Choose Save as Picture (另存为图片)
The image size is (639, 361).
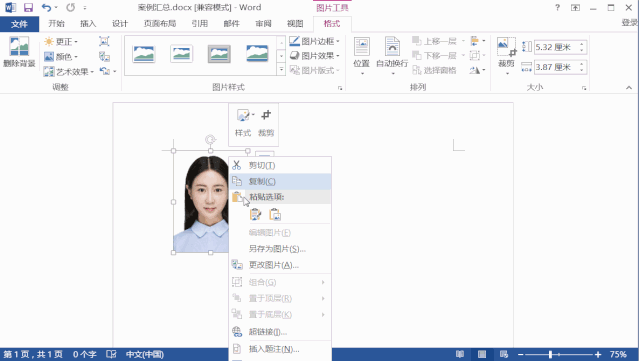pyautogui.click(x=280, y=249)
